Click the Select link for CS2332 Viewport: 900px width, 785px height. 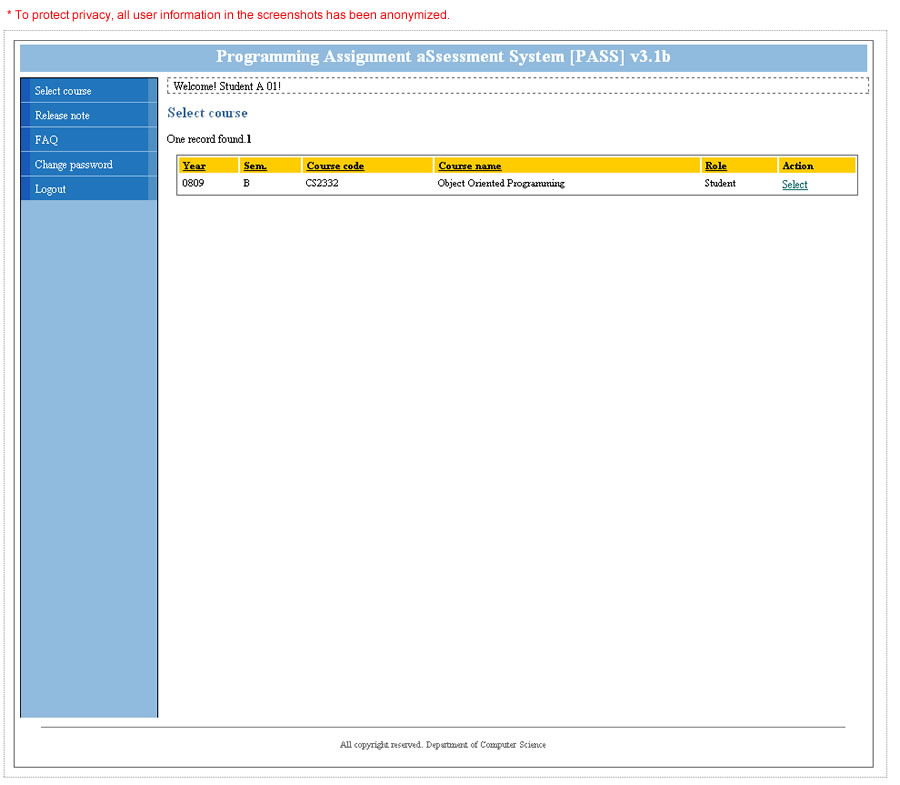point(794,185)
